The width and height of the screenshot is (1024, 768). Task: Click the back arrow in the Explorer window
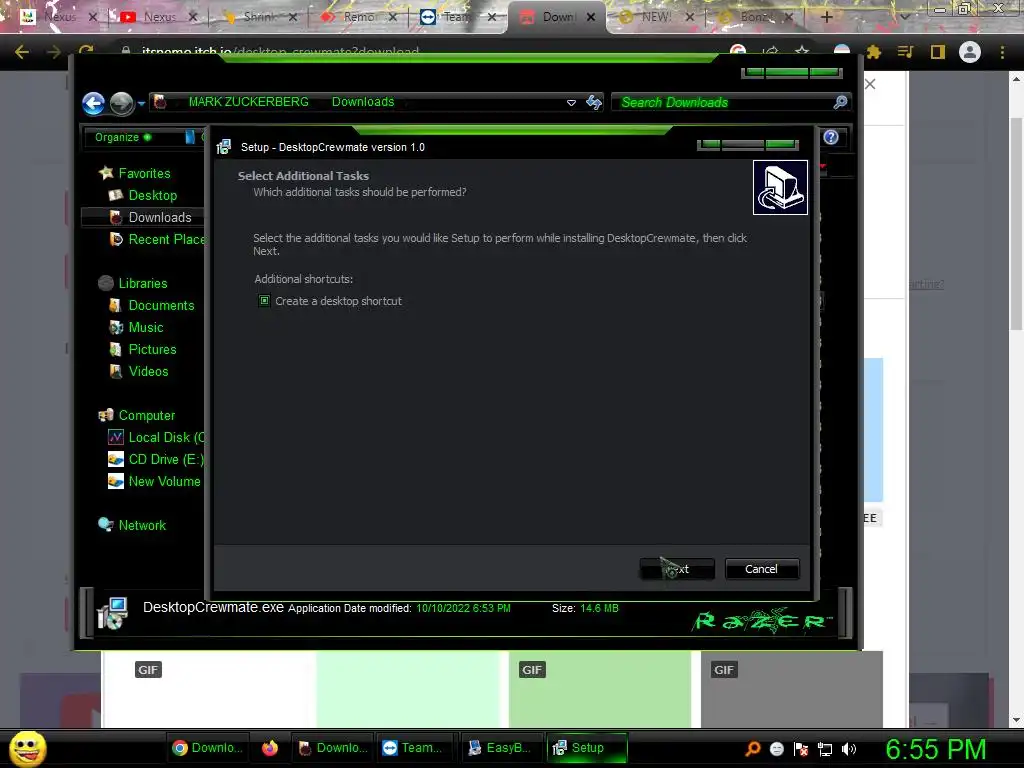93,103
